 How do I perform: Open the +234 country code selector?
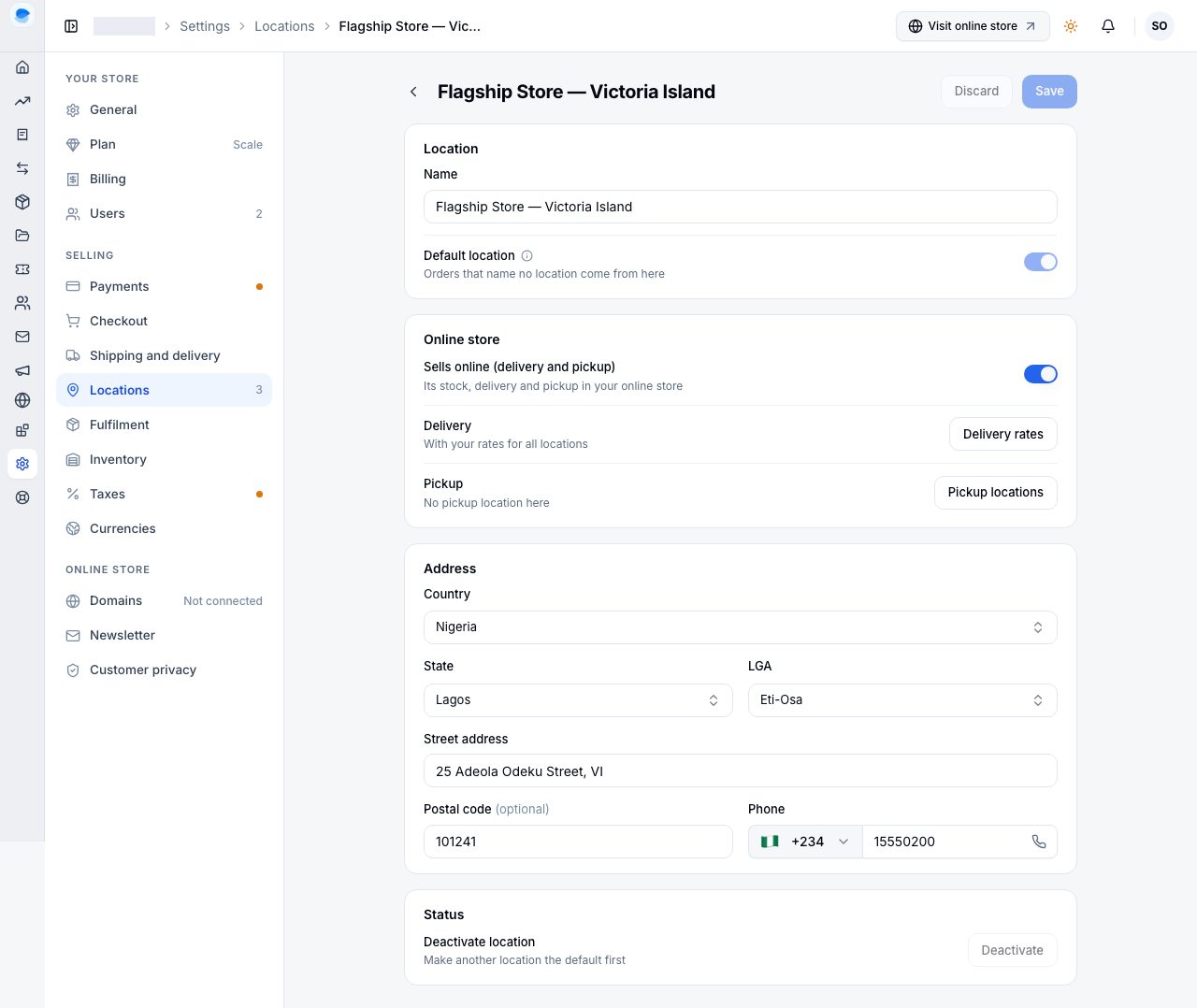point(805,842)
